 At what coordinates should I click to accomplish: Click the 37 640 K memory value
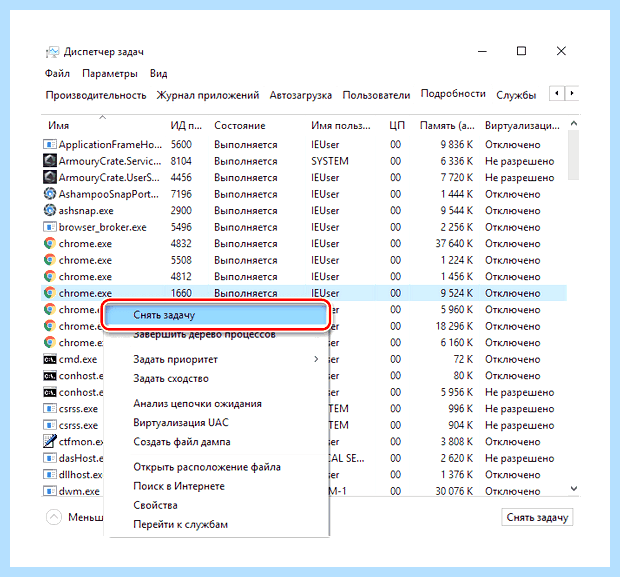[x=454, y=244]
